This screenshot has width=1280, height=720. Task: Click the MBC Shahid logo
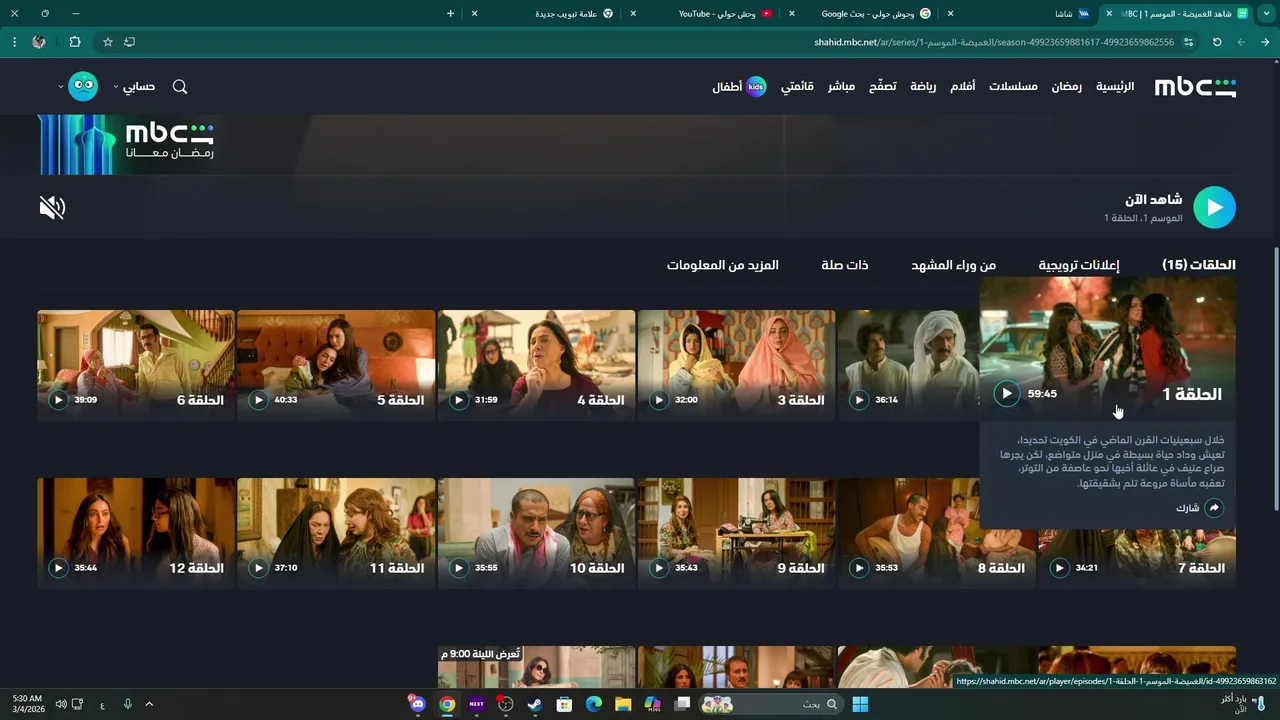[1195, 87]
